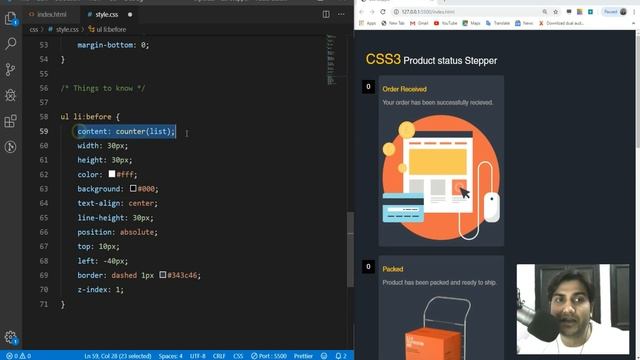640x360 pixels.
Task: Click the Packed heading
Action: click(393, 269)
